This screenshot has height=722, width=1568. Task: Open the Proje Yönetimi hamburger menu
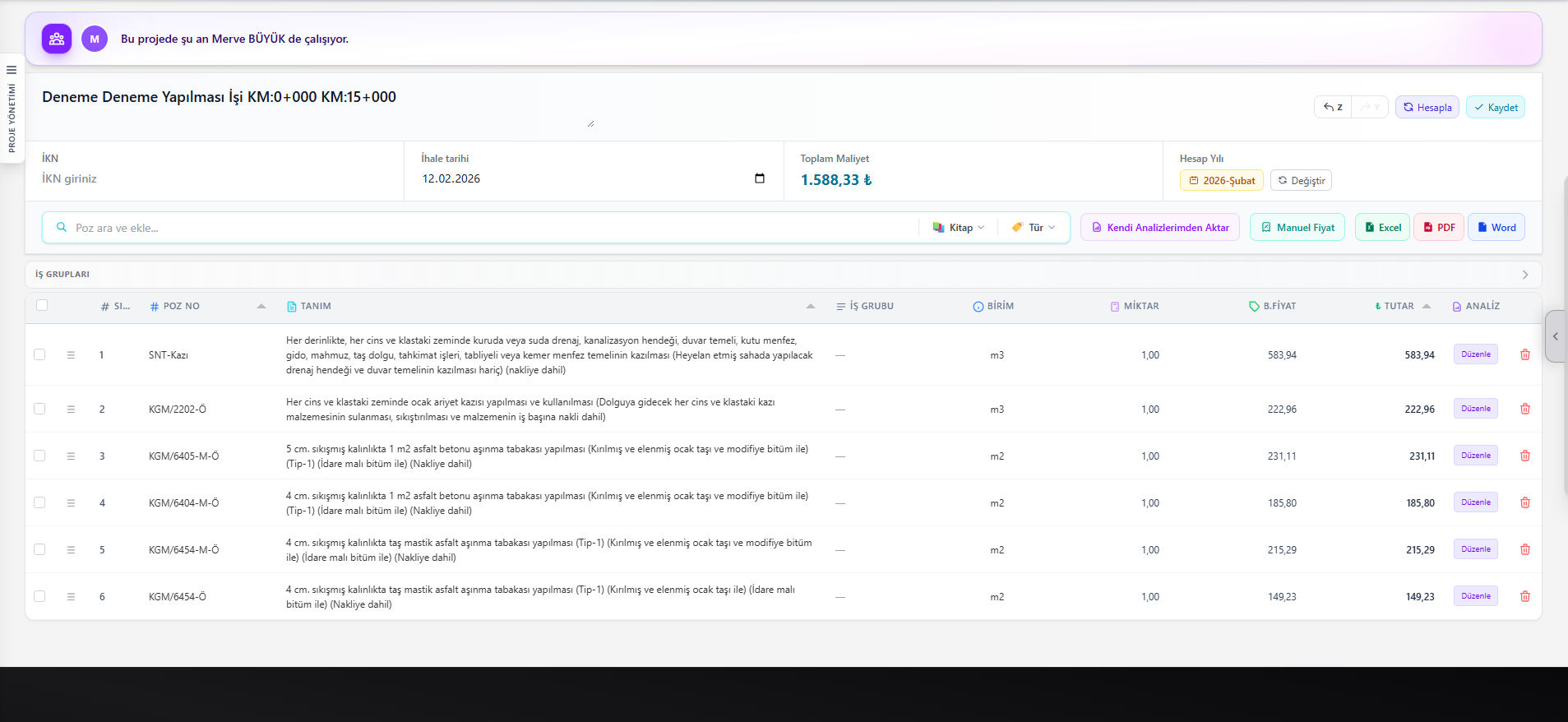[12, 70]
